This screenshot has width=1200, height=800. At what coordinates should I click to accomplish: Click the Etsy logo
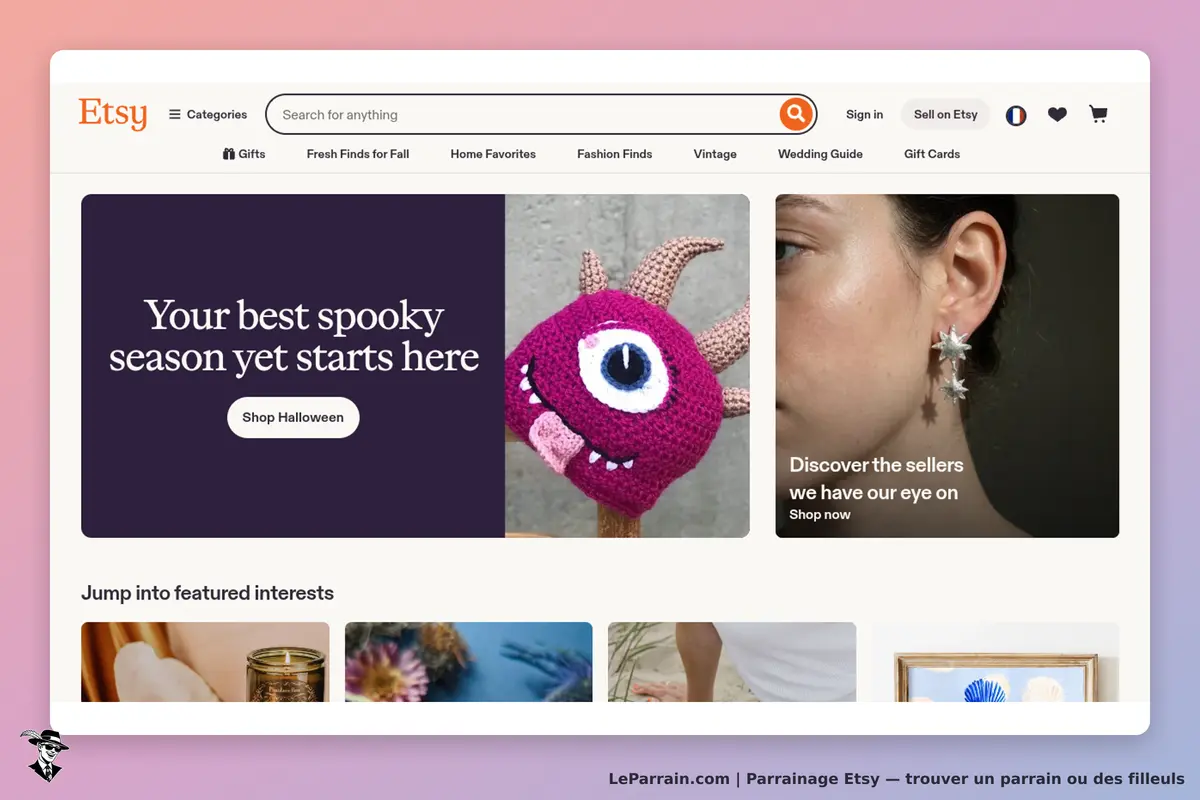point(113,114)
